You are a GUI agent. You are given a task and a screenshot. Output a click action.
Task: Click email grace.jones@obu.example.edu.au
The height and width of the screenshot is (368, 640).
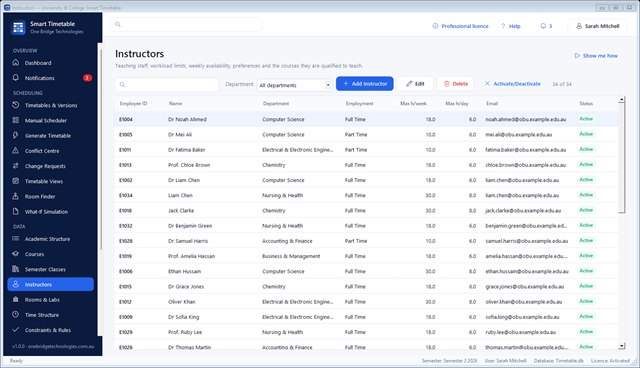[x=524, y=286]
